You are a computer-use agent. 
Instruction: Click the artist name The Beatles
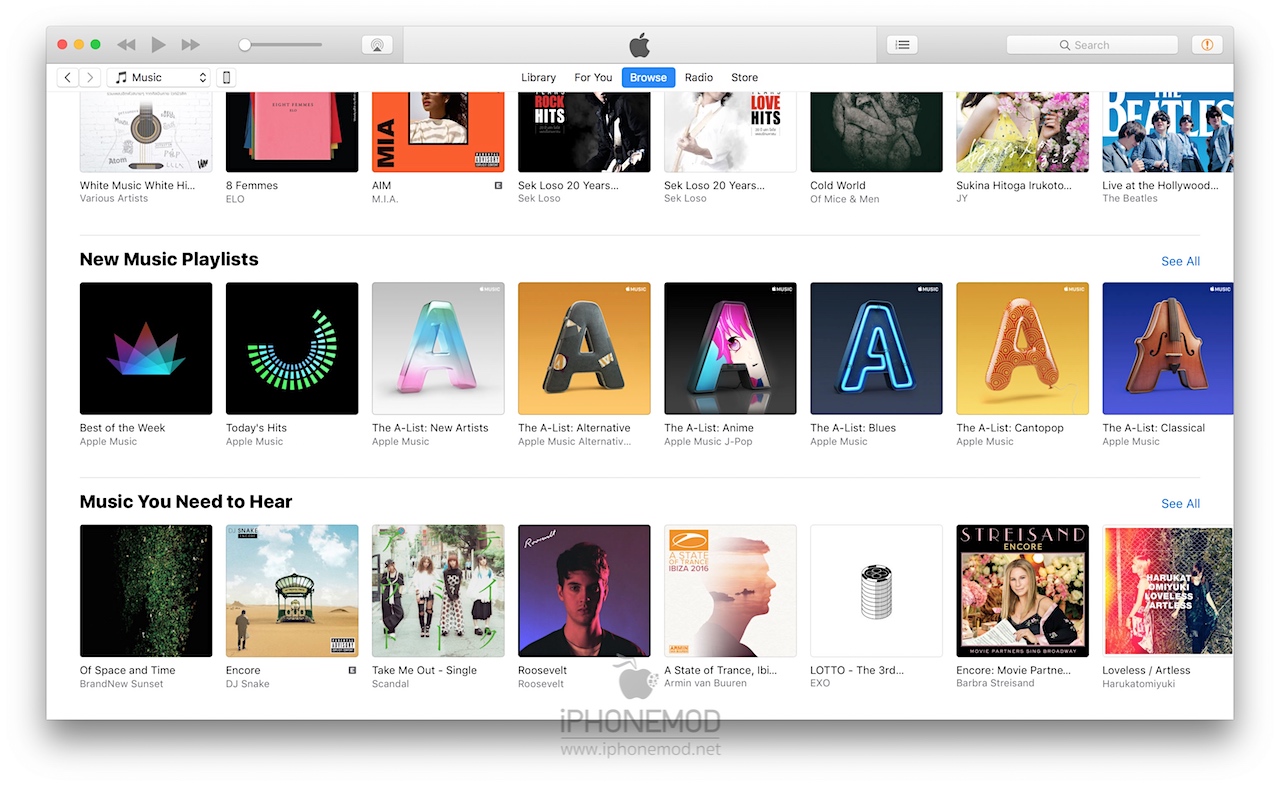pyautogui.click(x=1130, y=199)
